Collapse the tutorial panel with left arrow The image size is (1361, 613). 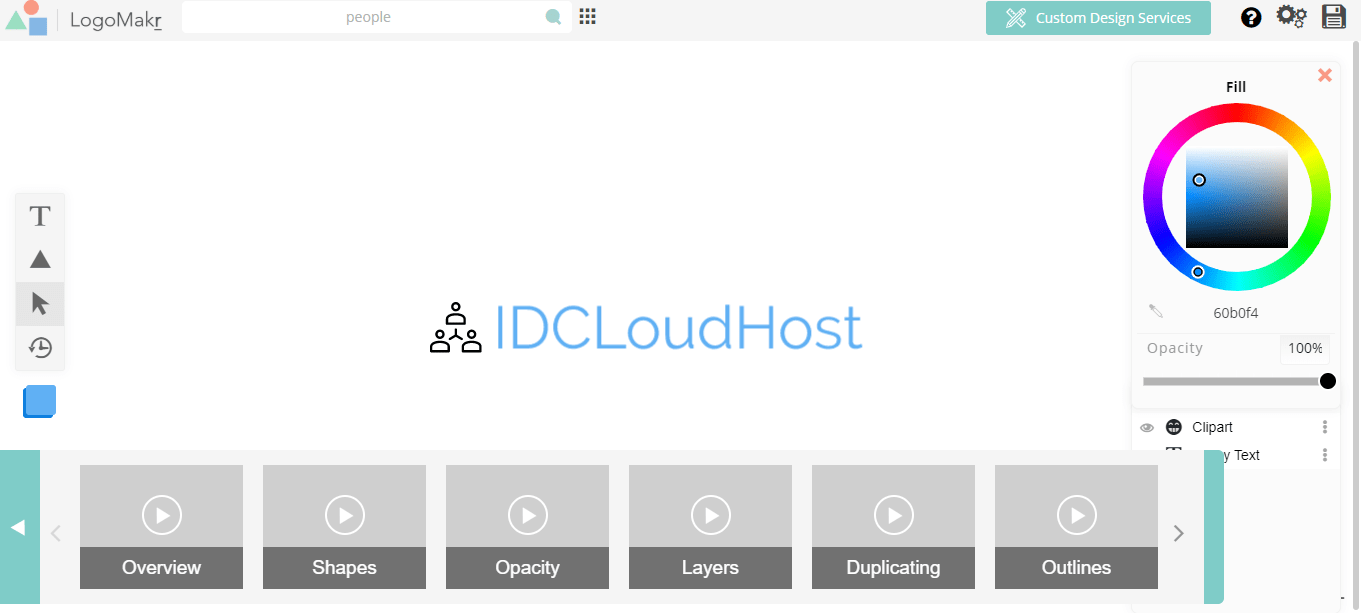(x=18, y=528)
